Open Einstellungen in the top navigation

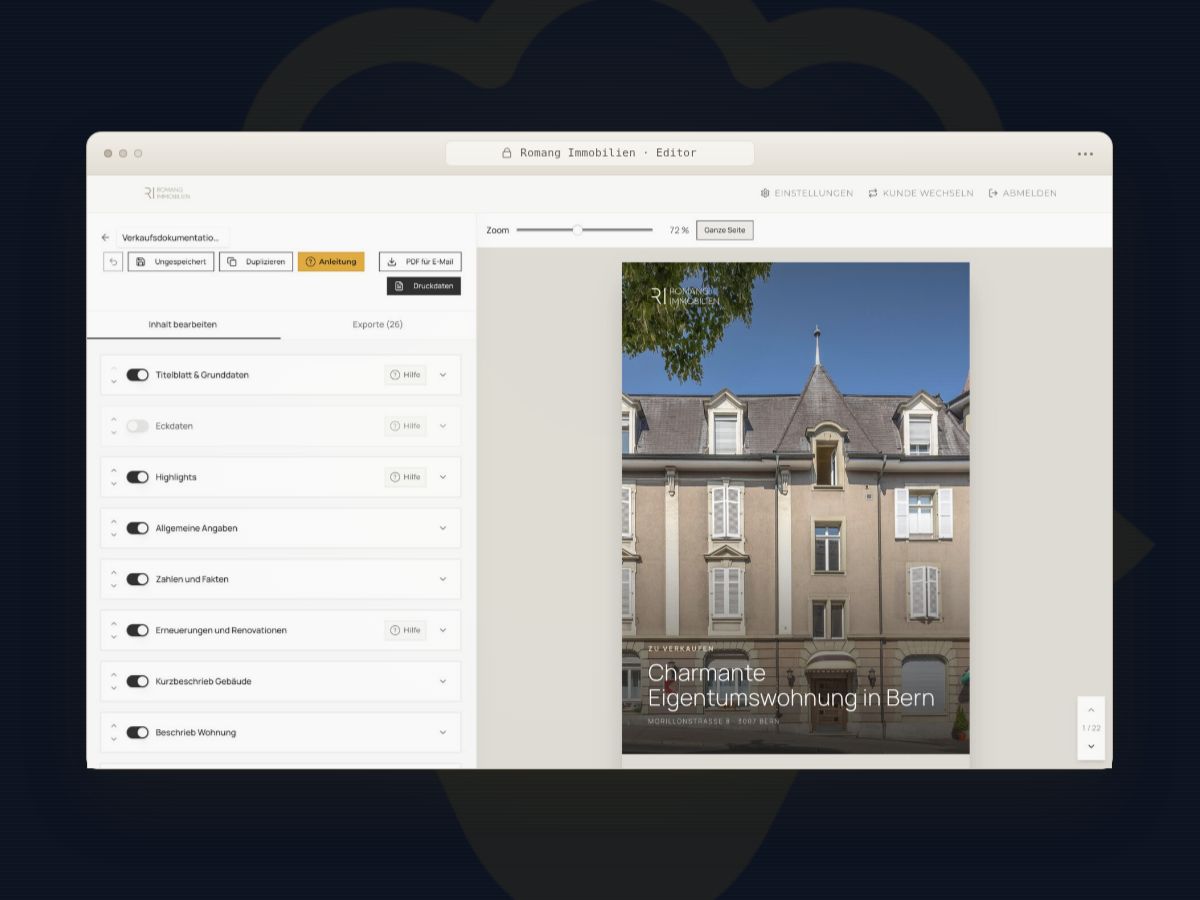(x=807, y=193)
